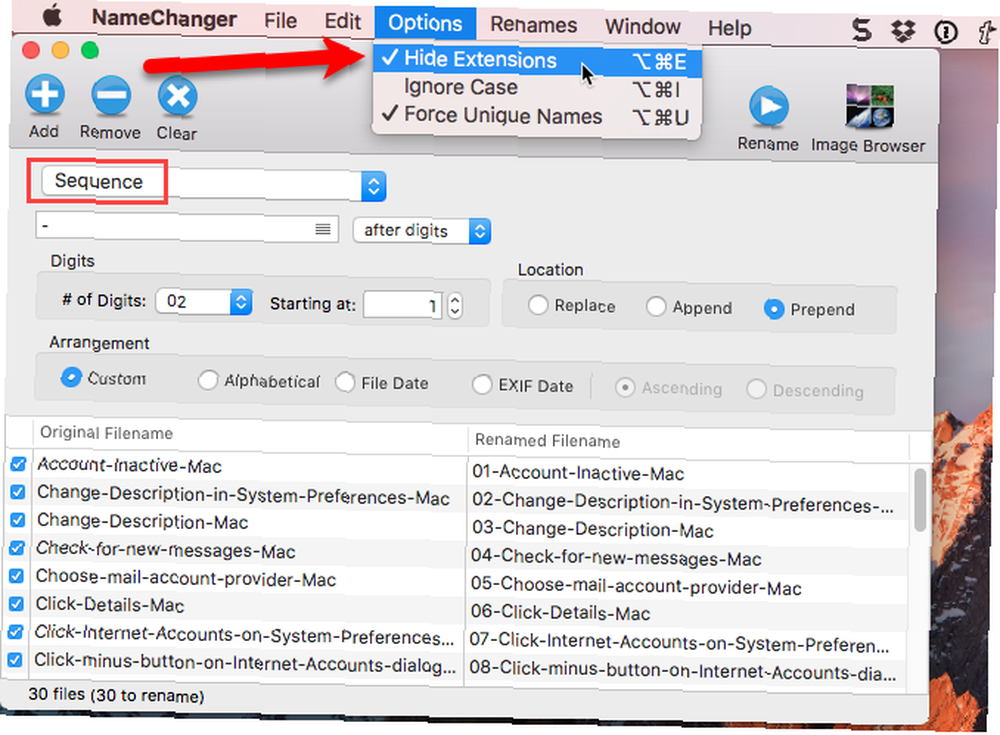Open the Sequence rename type dropdown
1000x735 pixels.
[x=214, y=184]
